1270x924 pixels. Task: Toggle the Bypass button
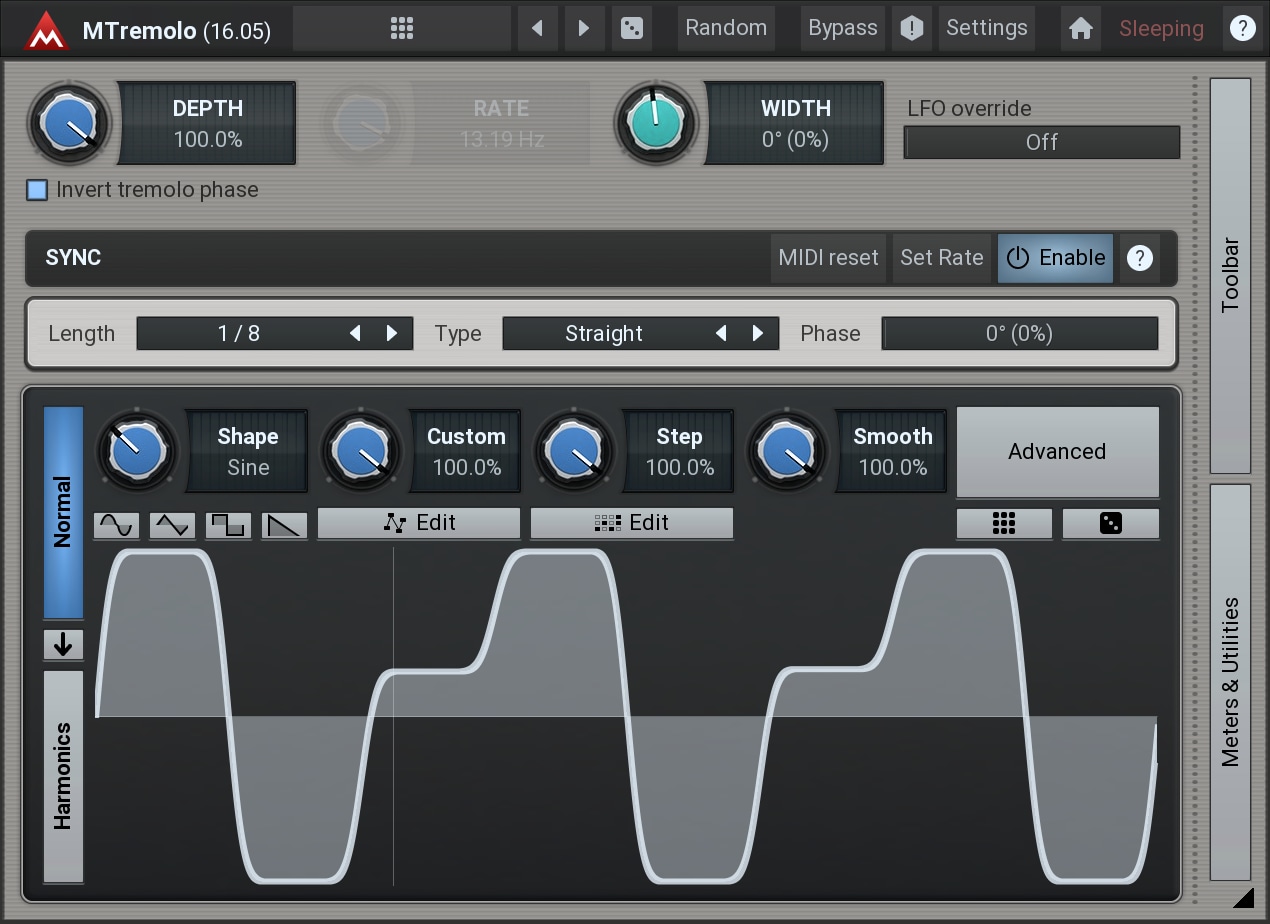tap(842, 28)
